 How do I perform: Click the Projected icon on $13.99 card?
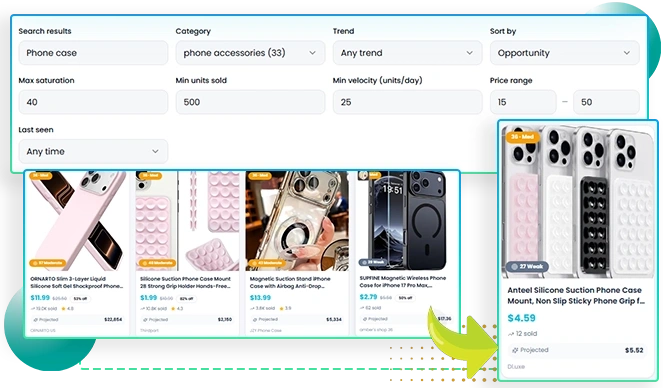click(255, 320)
